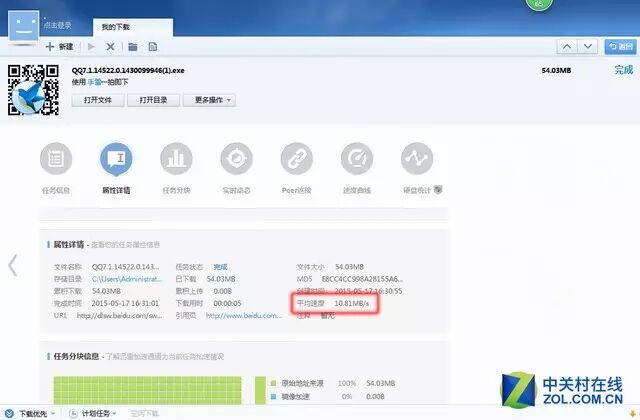Click the 累积下载 value 54.03MB
Viewport: 640px width, 420px height.
click(106, 291)
